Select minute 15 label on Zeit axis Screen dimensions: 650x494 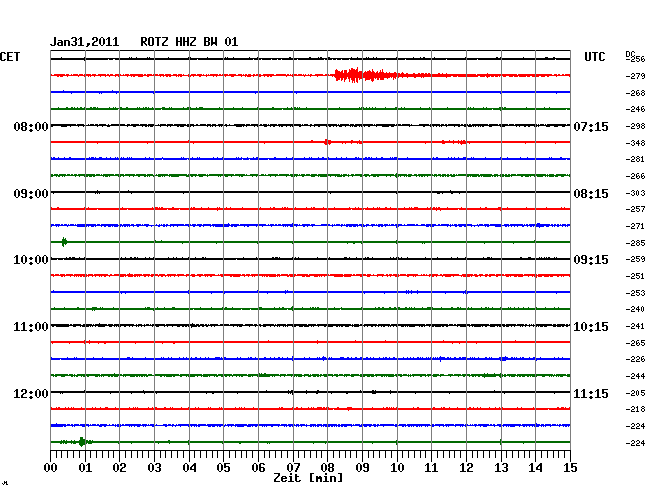coord(570,468)
